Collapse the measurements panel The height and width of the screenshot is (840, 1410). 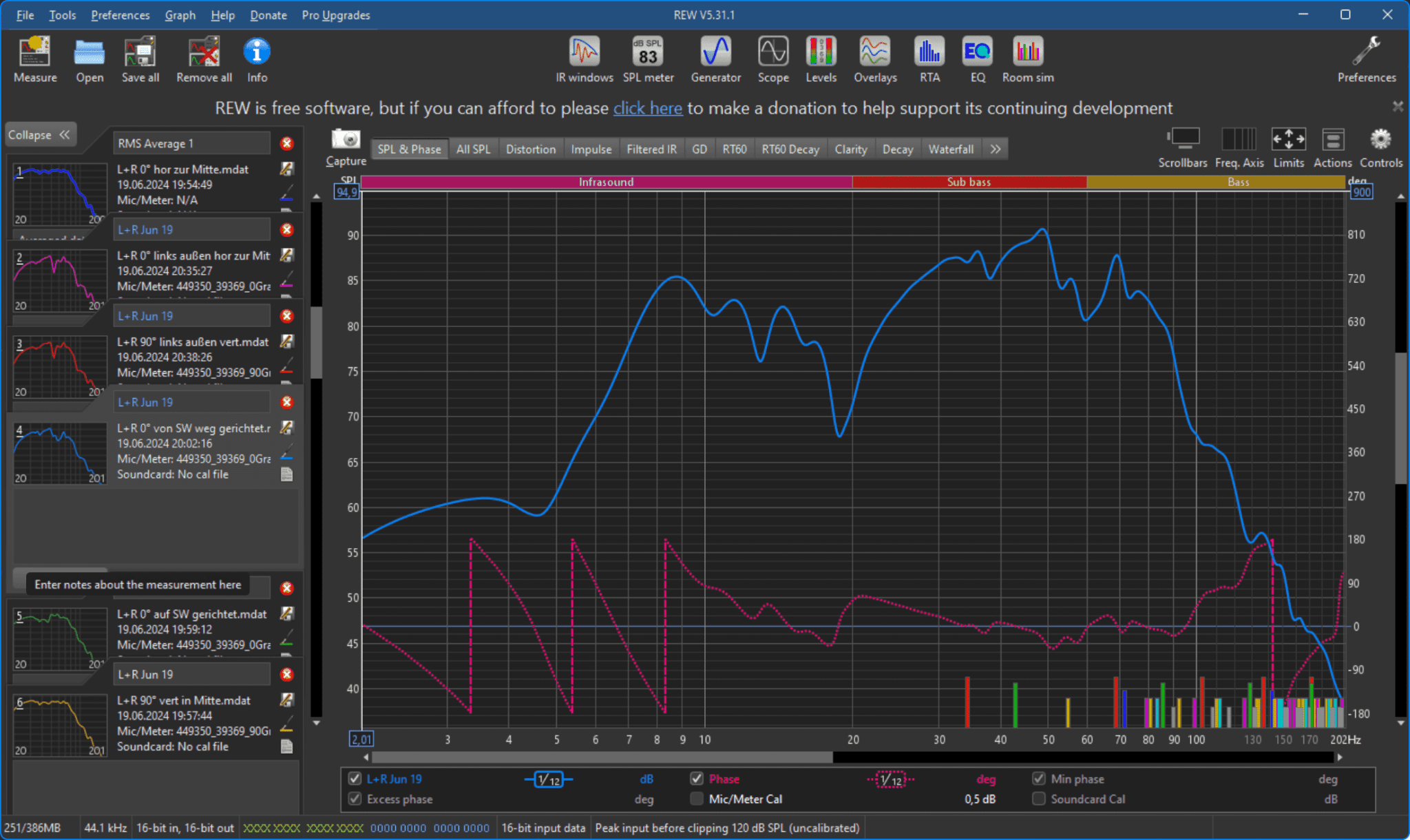[39, 135]
